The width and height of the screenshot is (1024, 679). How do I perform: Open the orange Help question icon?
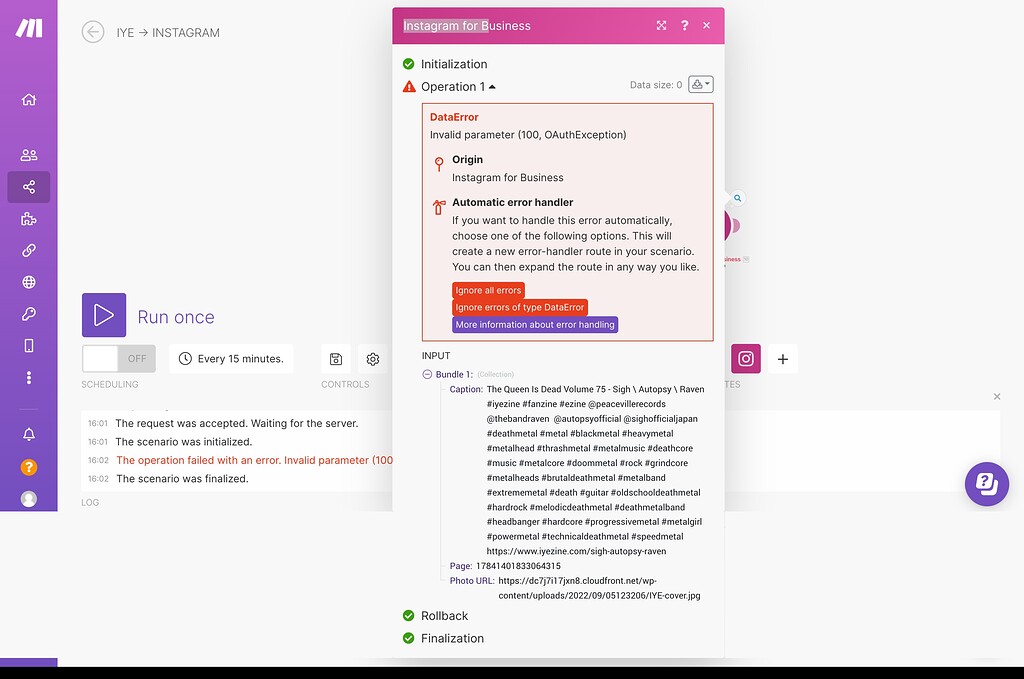29,467
